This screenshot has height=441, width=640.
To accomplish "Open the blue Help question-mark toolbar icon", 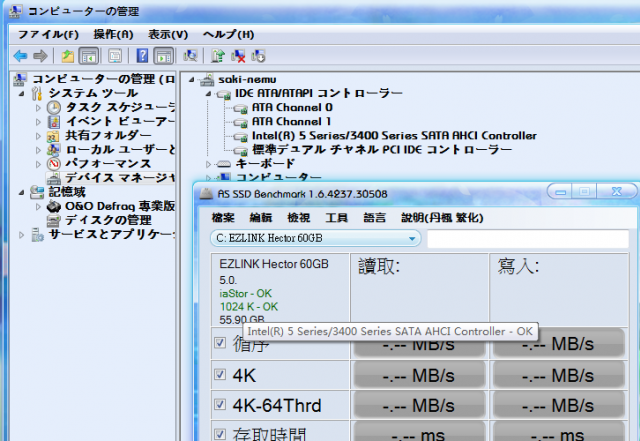I will click(142, 56).
